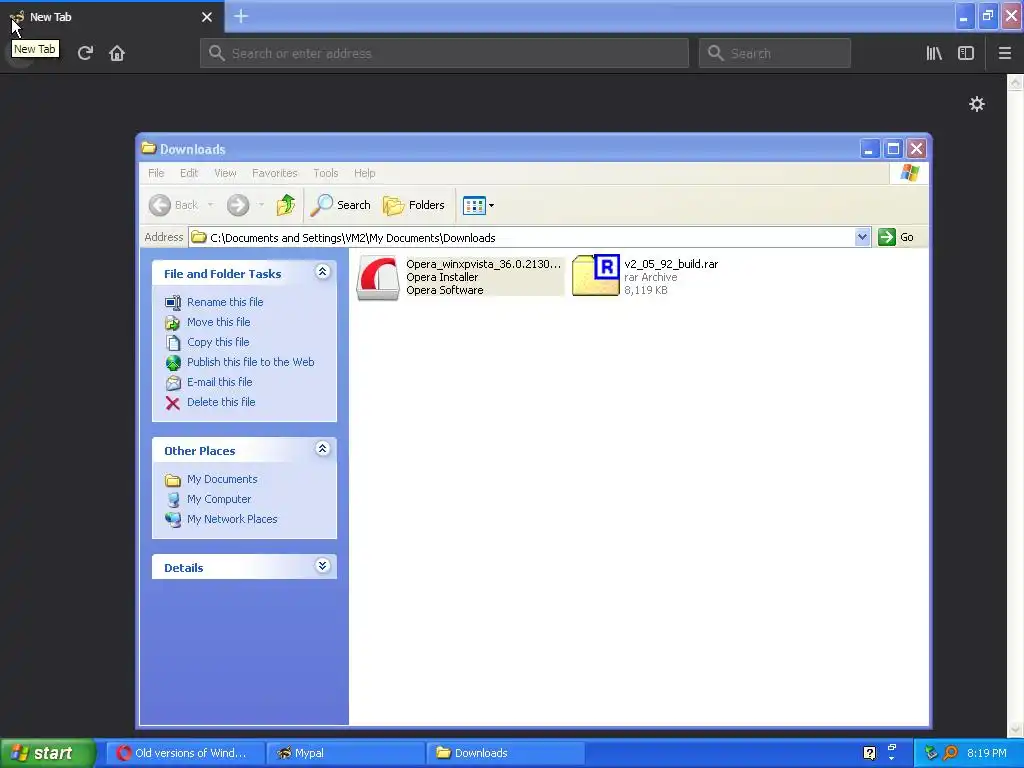Select the Opera installer file icon
The image size is (1024, 768).
[x=378, y=278]
